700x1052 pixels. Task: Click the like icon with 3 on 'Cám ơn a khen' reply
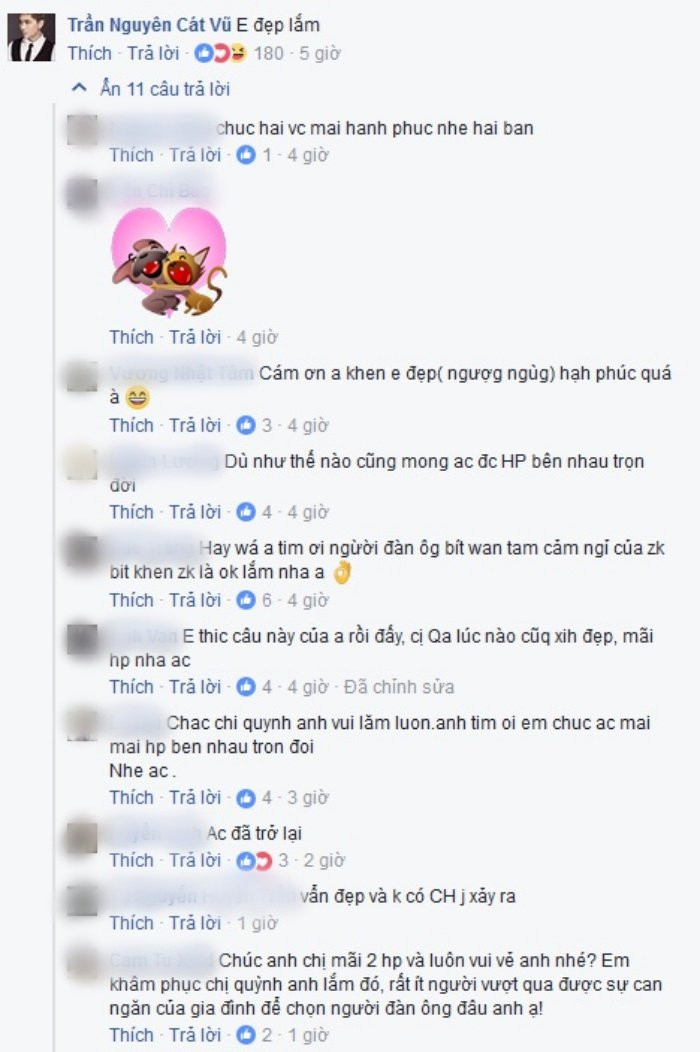(x=246, y=425)
